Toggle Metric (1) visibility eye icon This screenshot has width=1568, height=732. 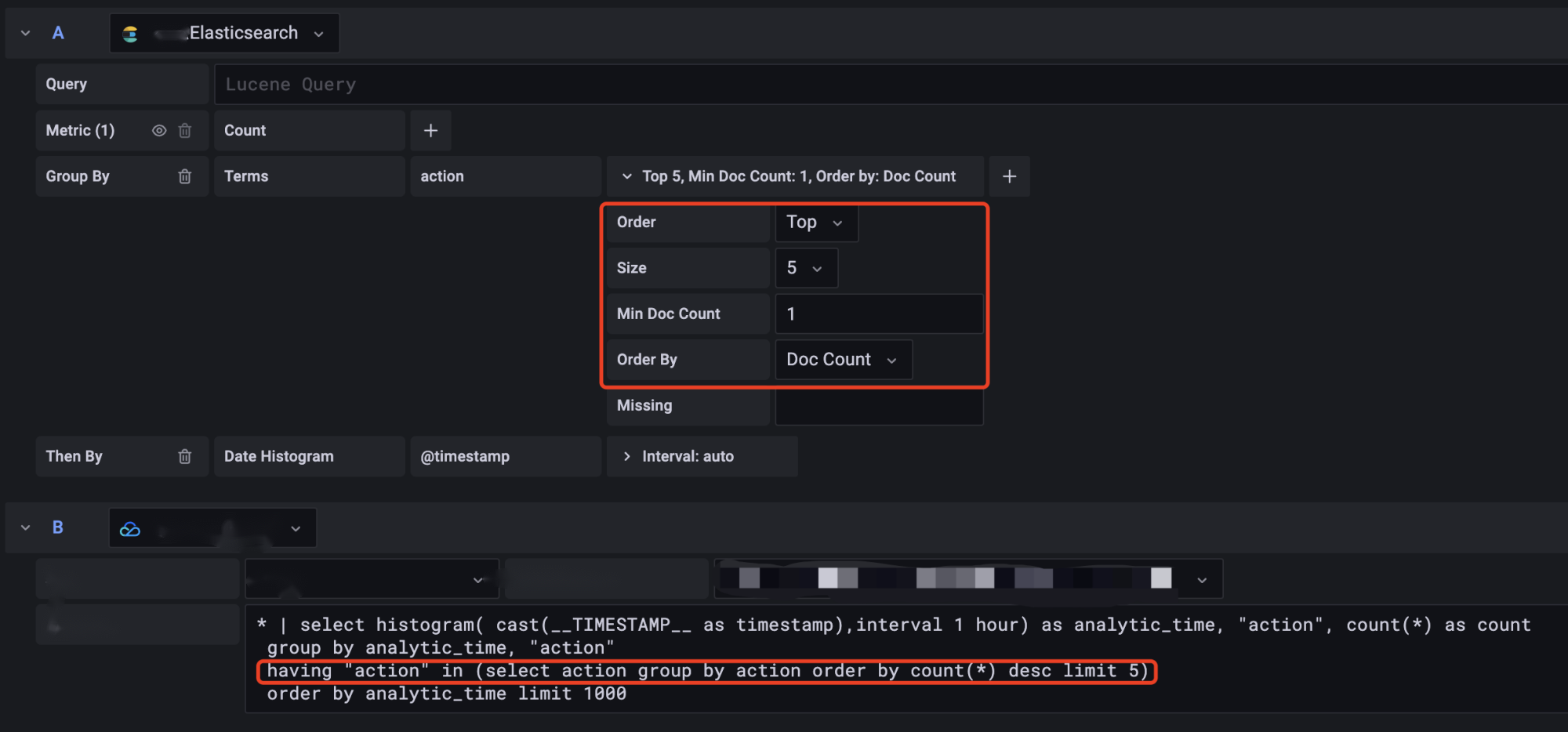[159, 131]
